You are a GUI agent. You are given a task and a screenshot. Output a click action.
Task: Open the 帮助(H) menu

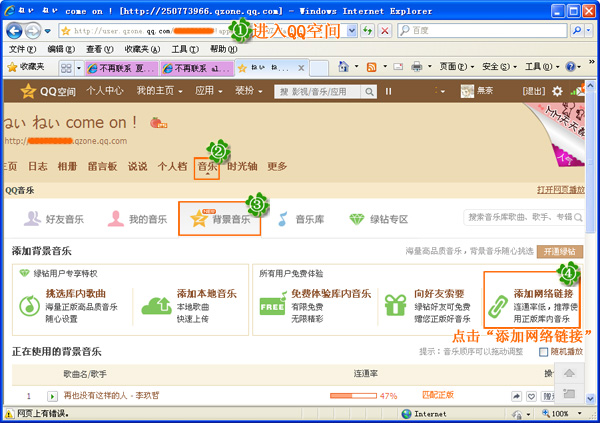[x=223, y=49]
